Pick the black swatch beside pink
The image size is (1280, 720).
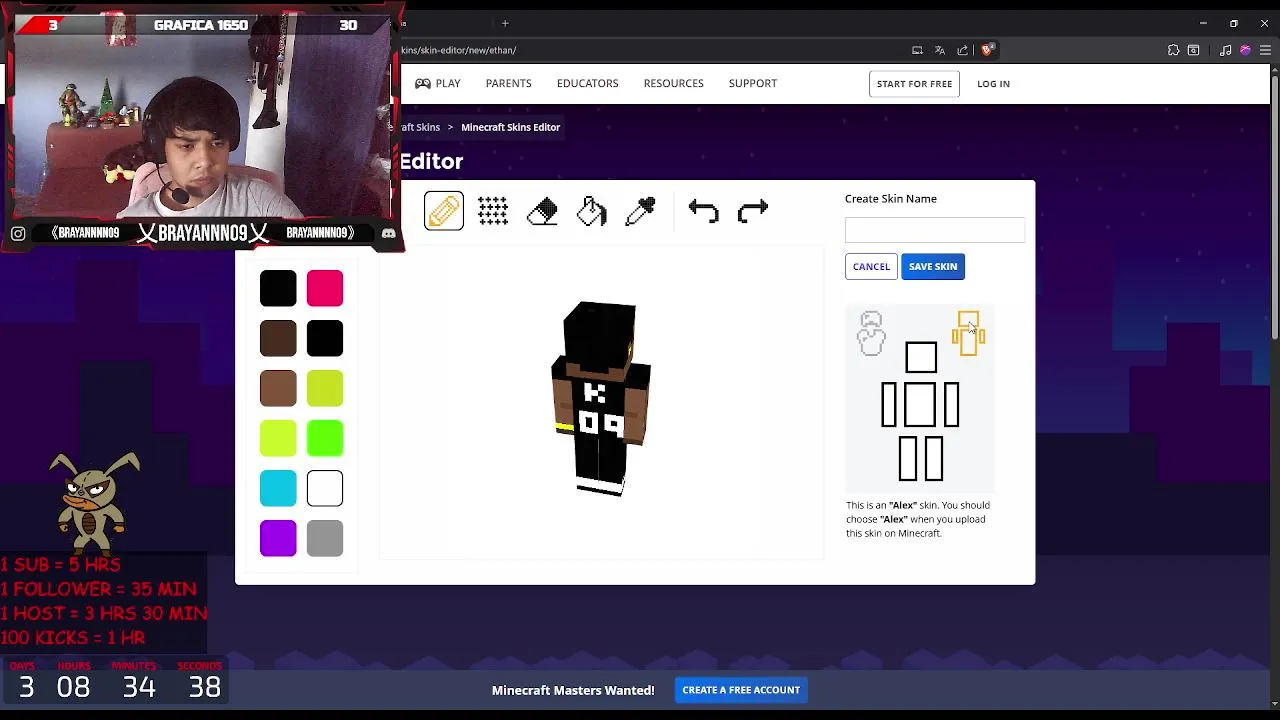[x=278, y=288]
